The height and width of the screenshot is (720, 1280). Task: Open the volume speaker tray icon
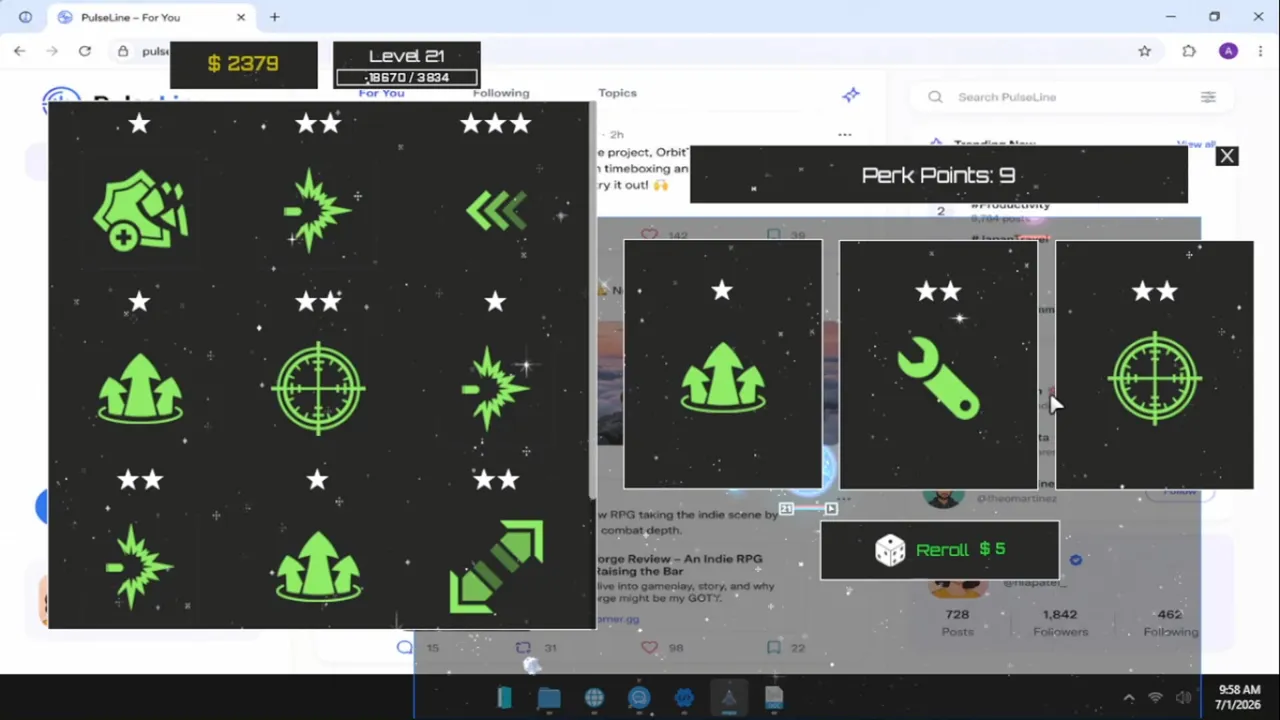[x=1184, y=698]
